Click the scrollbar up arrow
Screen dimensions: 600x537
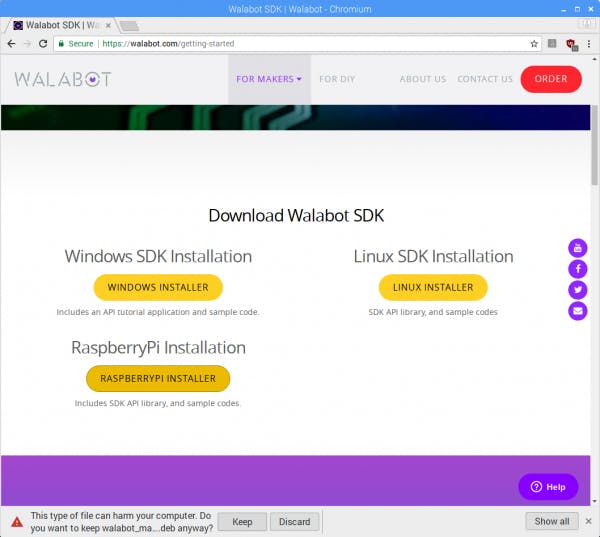point(595,59)
